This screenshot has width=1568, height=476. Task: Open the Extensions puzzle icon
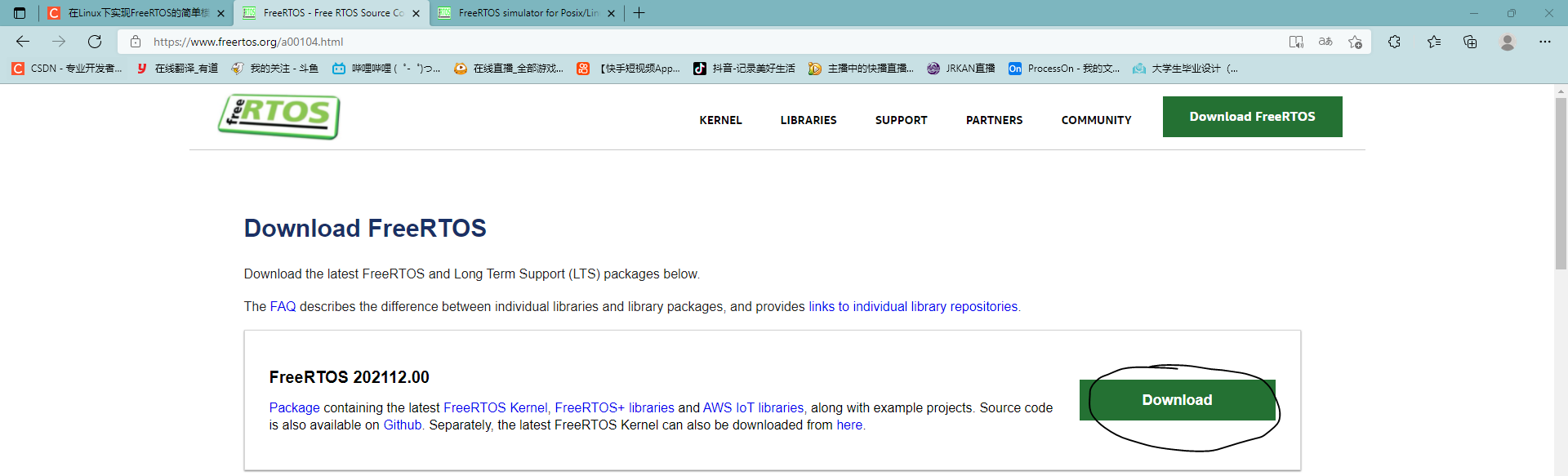(x=1394, y=42)
